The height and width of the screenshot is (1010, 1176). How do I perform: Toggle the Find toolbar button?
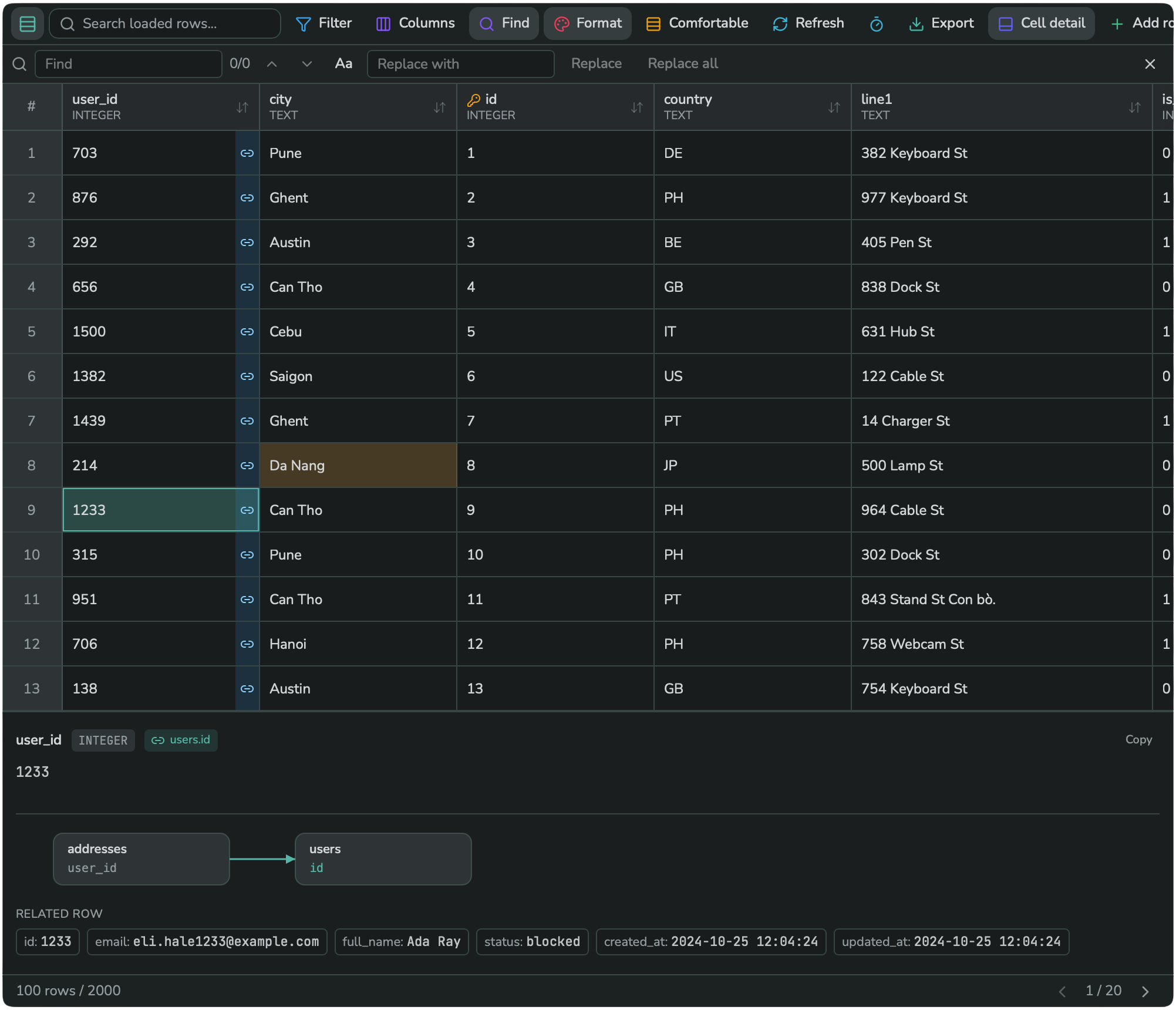pos(504,23)
